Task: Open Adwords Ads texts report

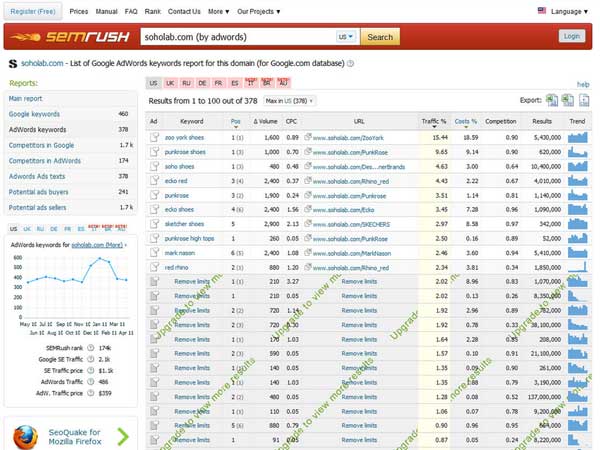Action: (37, 176)
